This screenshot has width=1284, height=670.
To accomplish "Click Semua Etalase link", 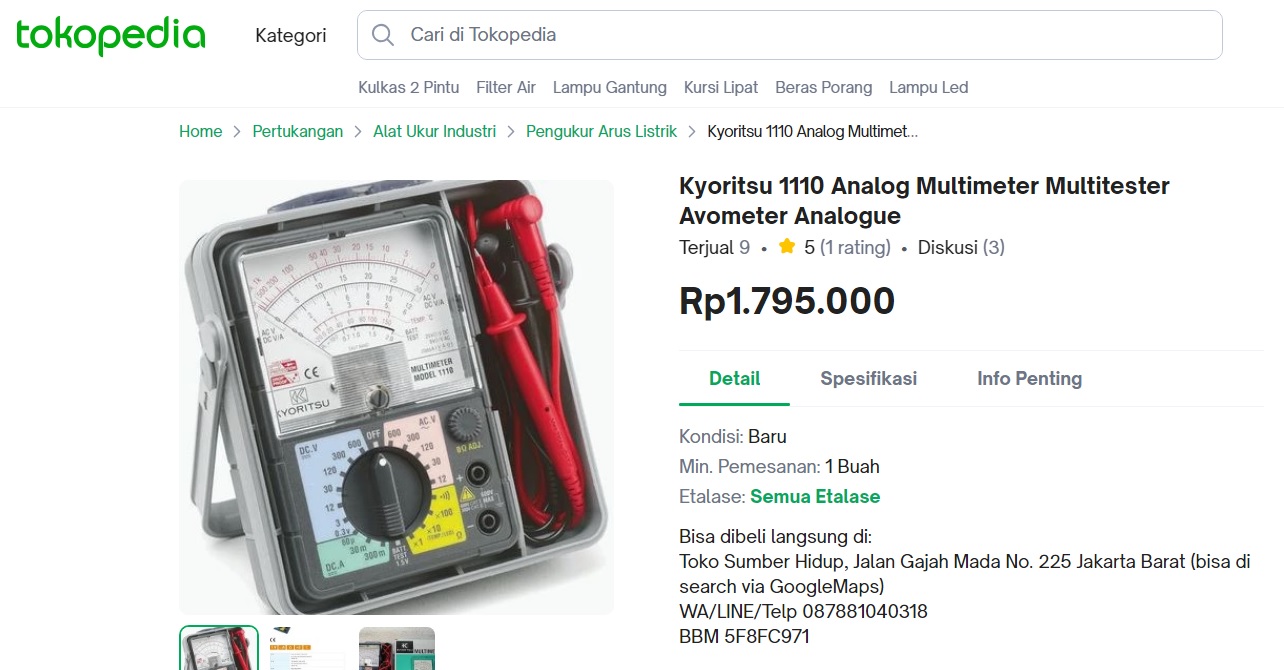I will tap(815, 496).
